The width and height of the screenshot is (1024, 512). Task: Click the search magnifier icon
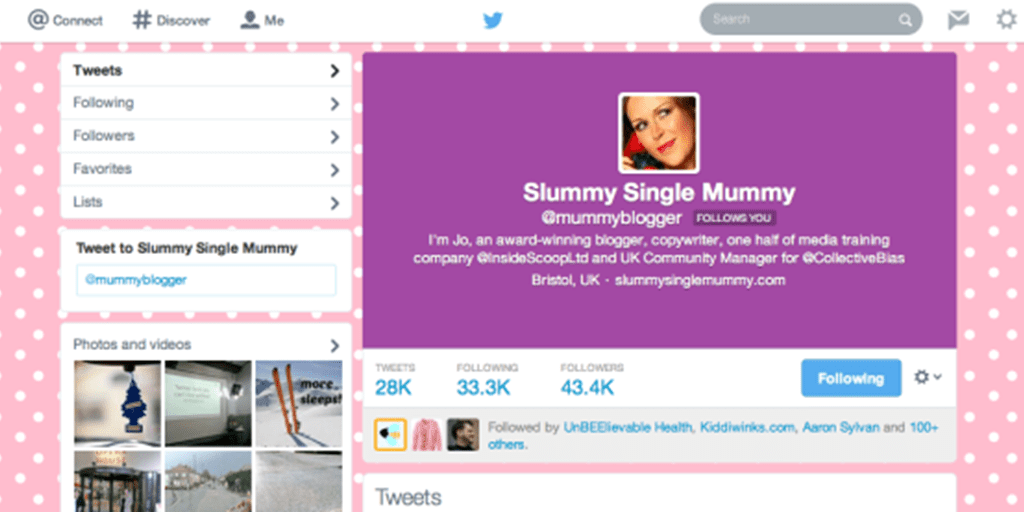pyautogui.click(x=905, y=20)
